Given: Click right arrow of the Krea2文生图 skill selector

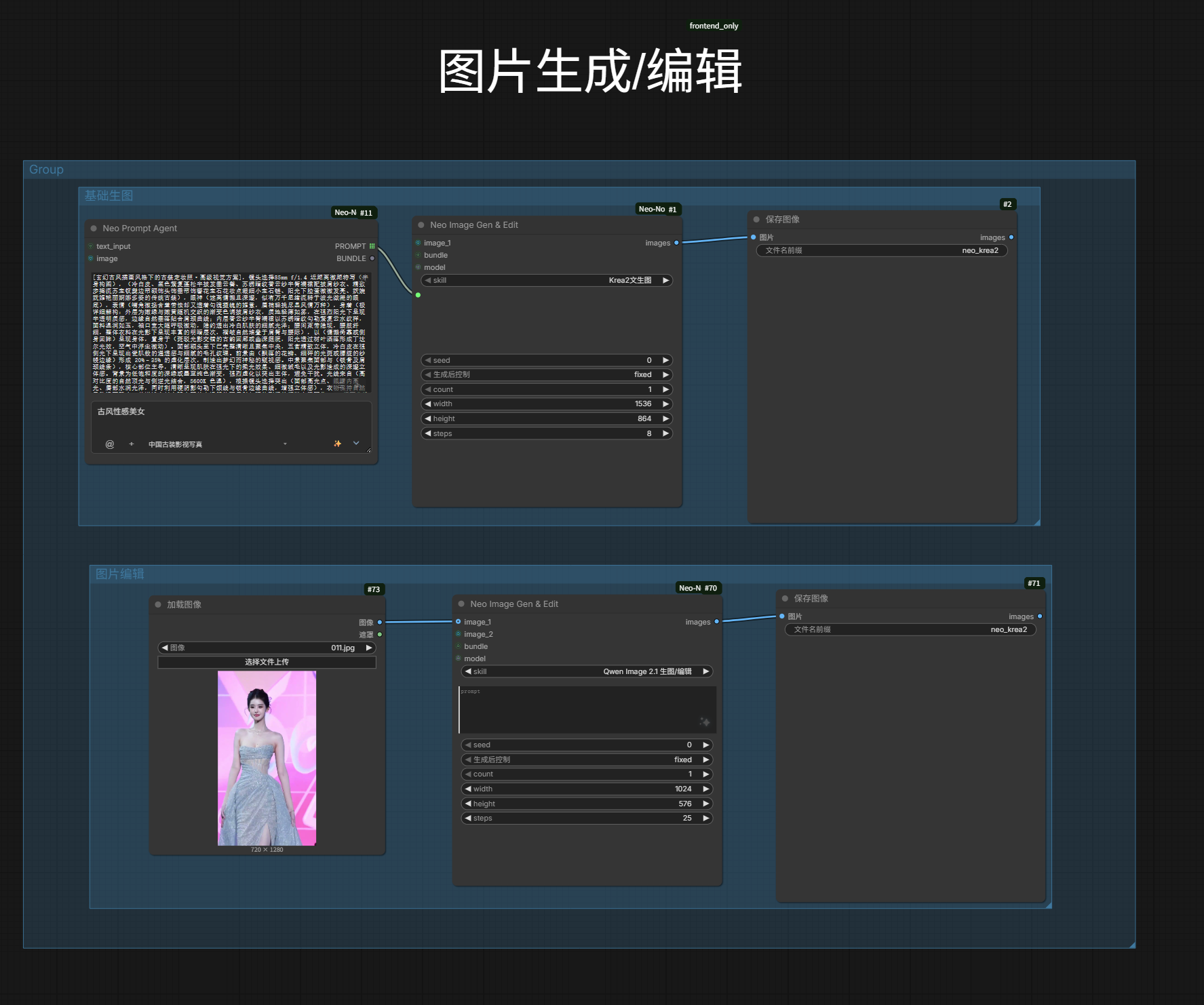Looking at the screenshot, I should 666,280.
